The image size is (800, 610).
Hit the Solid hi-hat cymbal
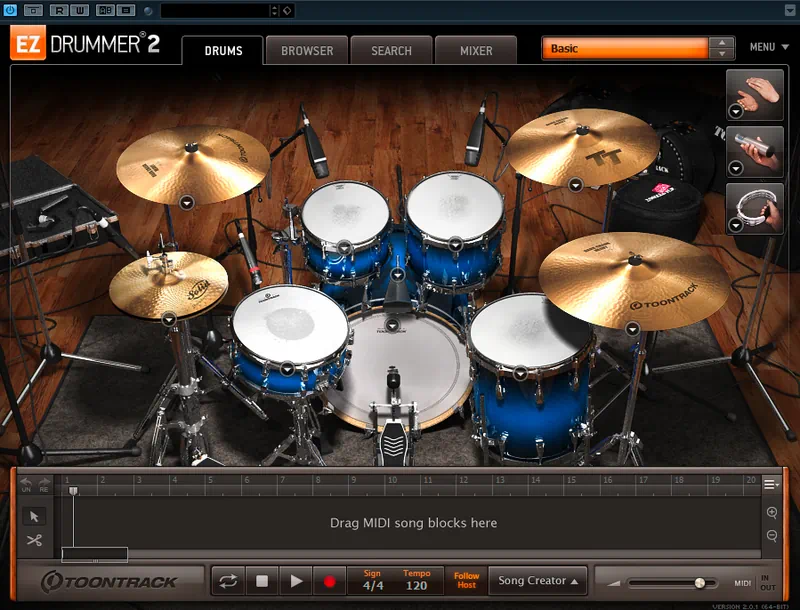point(168,286)
